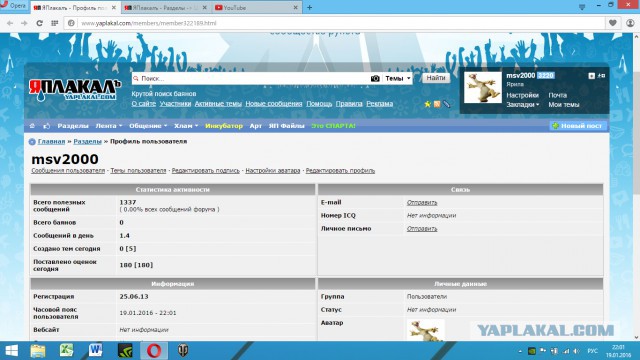Open the 'Арт' menu item
Viewport: 640px width, 360px height.
click(x=256, y=126)
